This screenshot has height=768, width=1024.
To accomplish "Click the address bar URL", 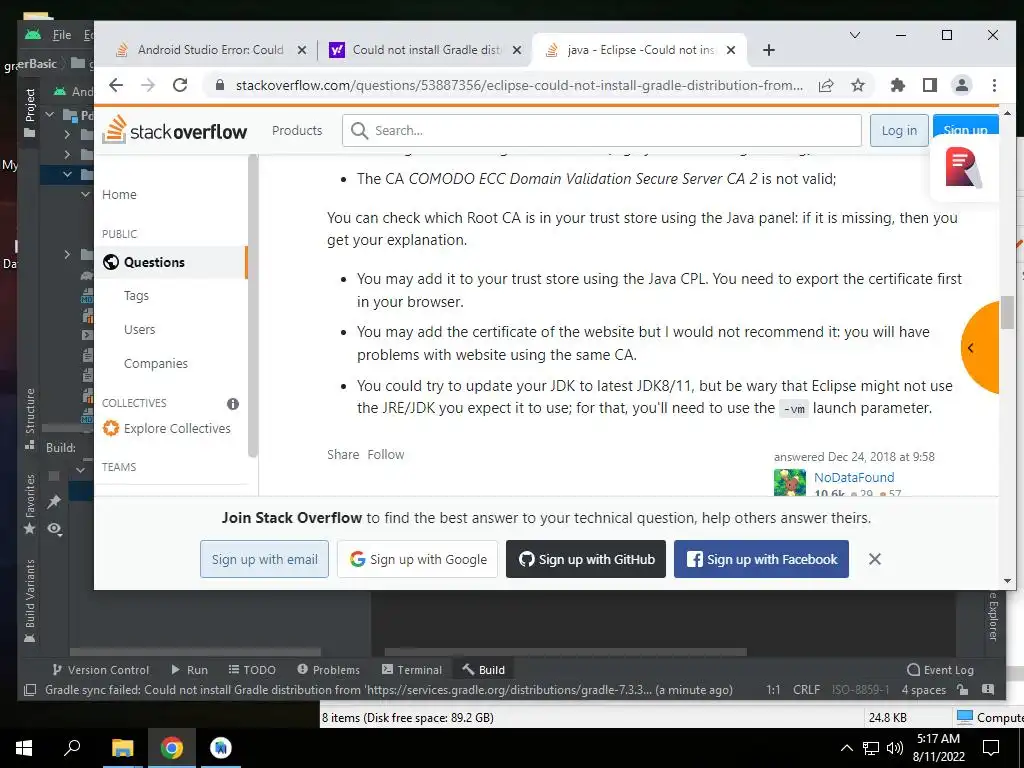I will (x=519, y=85).
